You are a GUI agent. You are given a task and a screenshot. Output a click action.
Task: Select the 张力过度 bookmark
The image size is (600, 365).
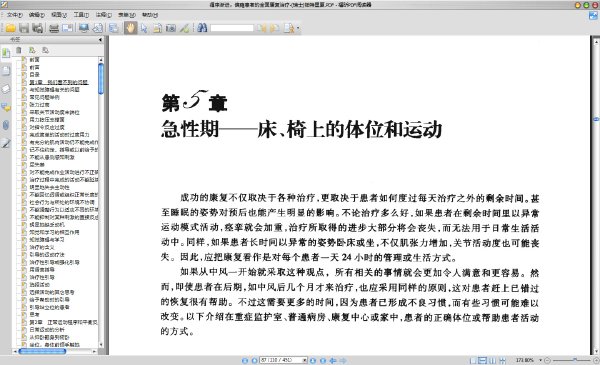pos(39,104)
